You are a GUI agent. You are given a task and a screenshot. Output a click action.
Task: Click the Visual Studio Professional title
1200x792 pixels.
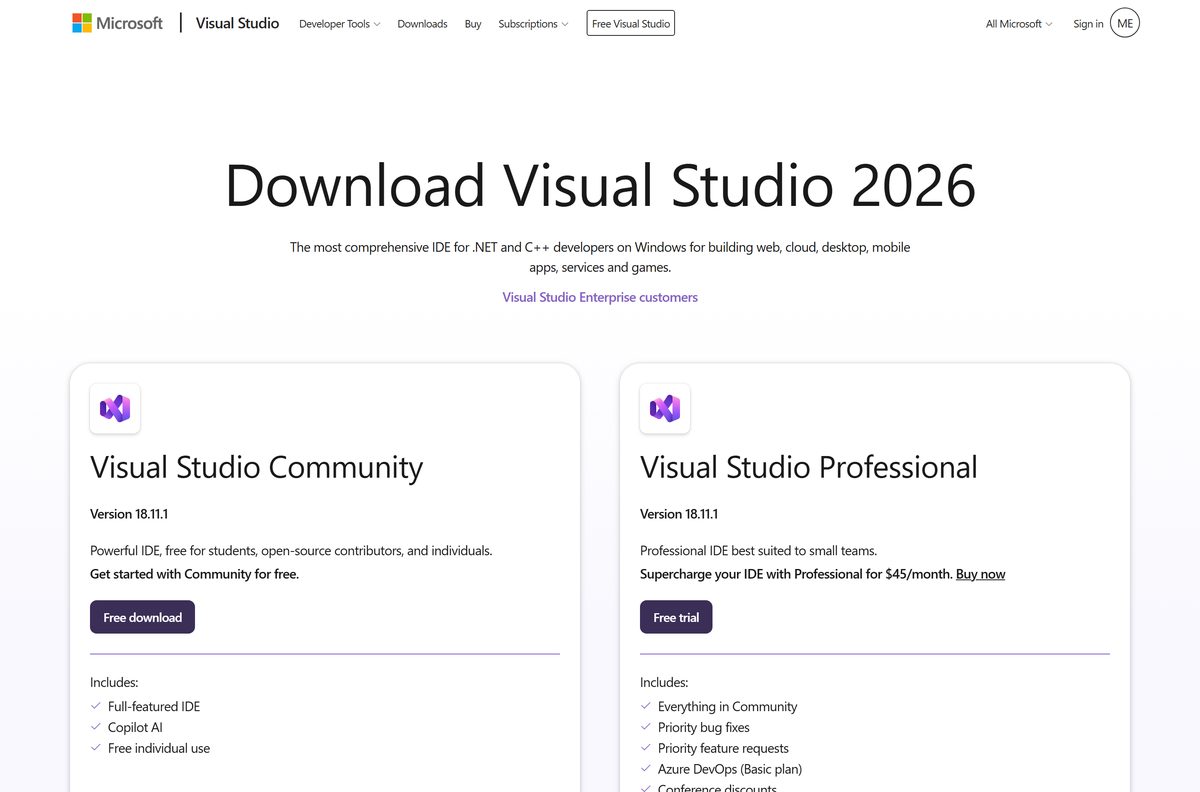tap(809, 467)
